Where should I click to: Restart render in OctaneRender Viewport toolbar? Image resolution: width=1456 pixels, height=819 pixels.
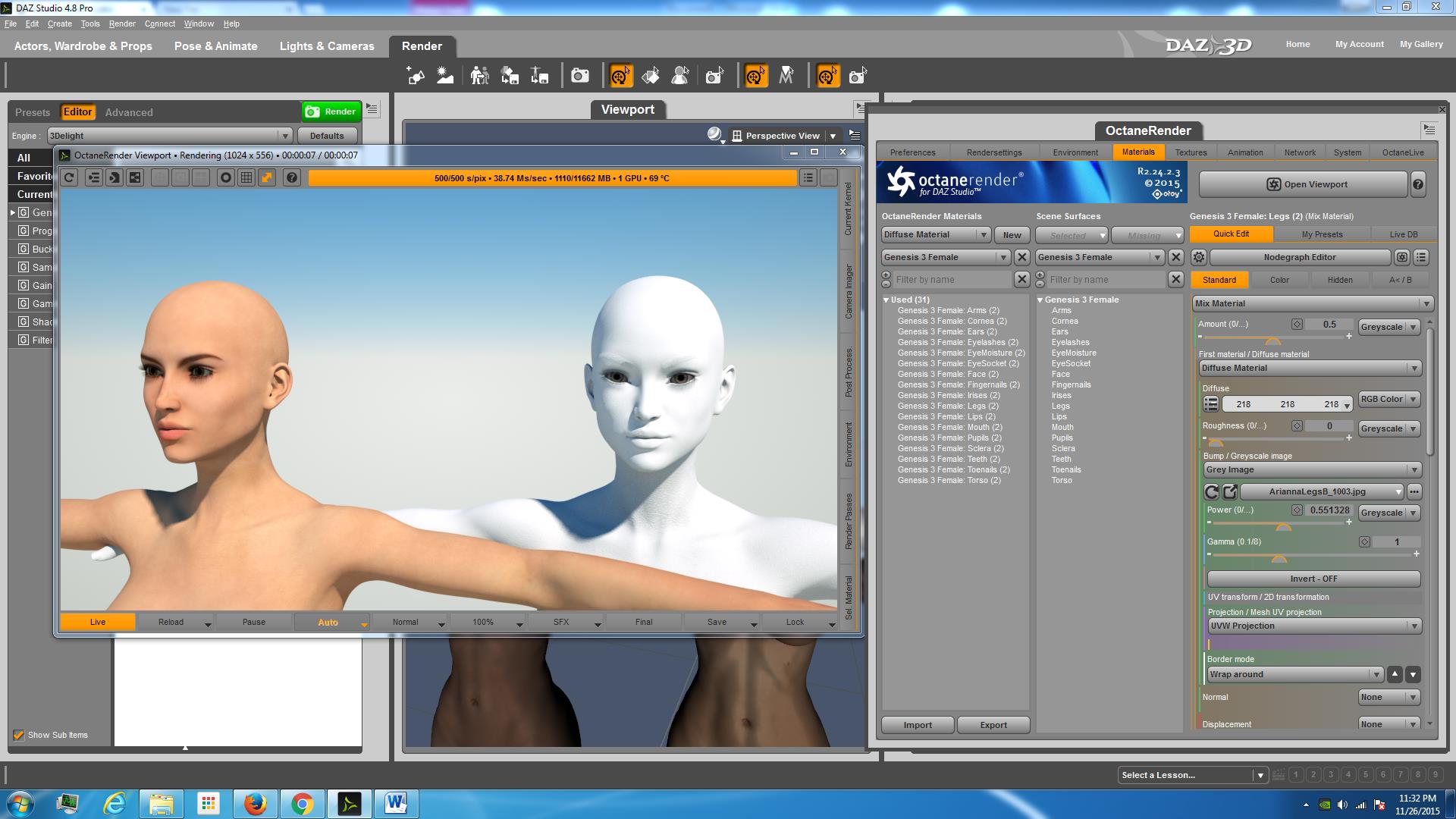pyautogui.click(x=69, y=177)
